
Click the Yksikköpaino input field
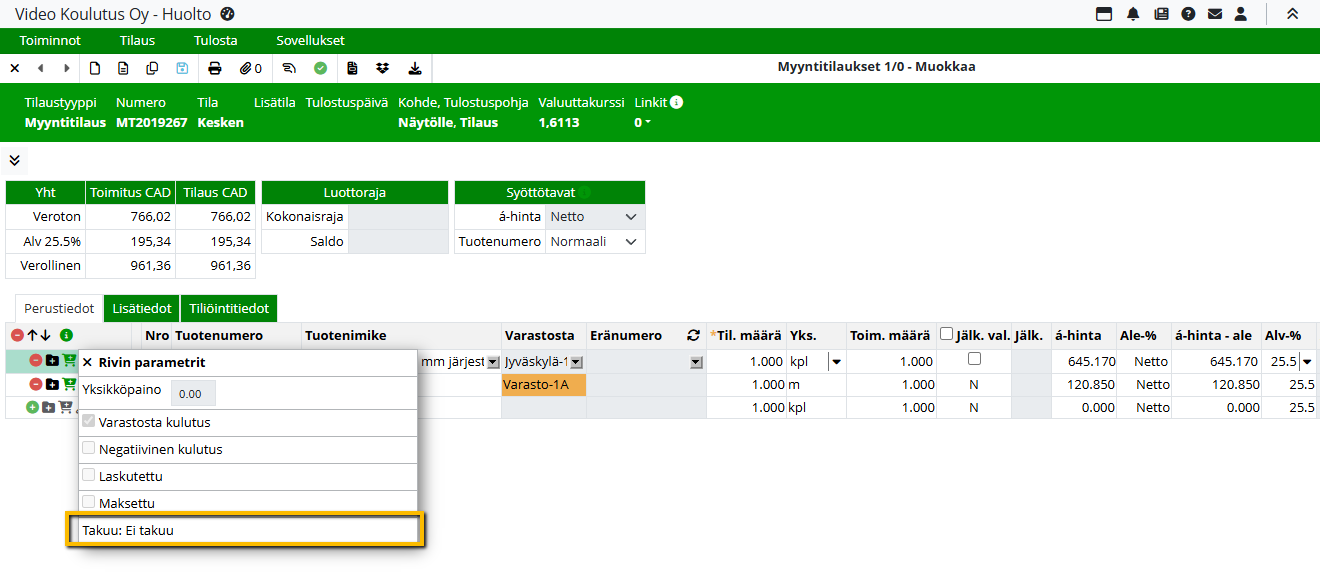click(192, 394)
